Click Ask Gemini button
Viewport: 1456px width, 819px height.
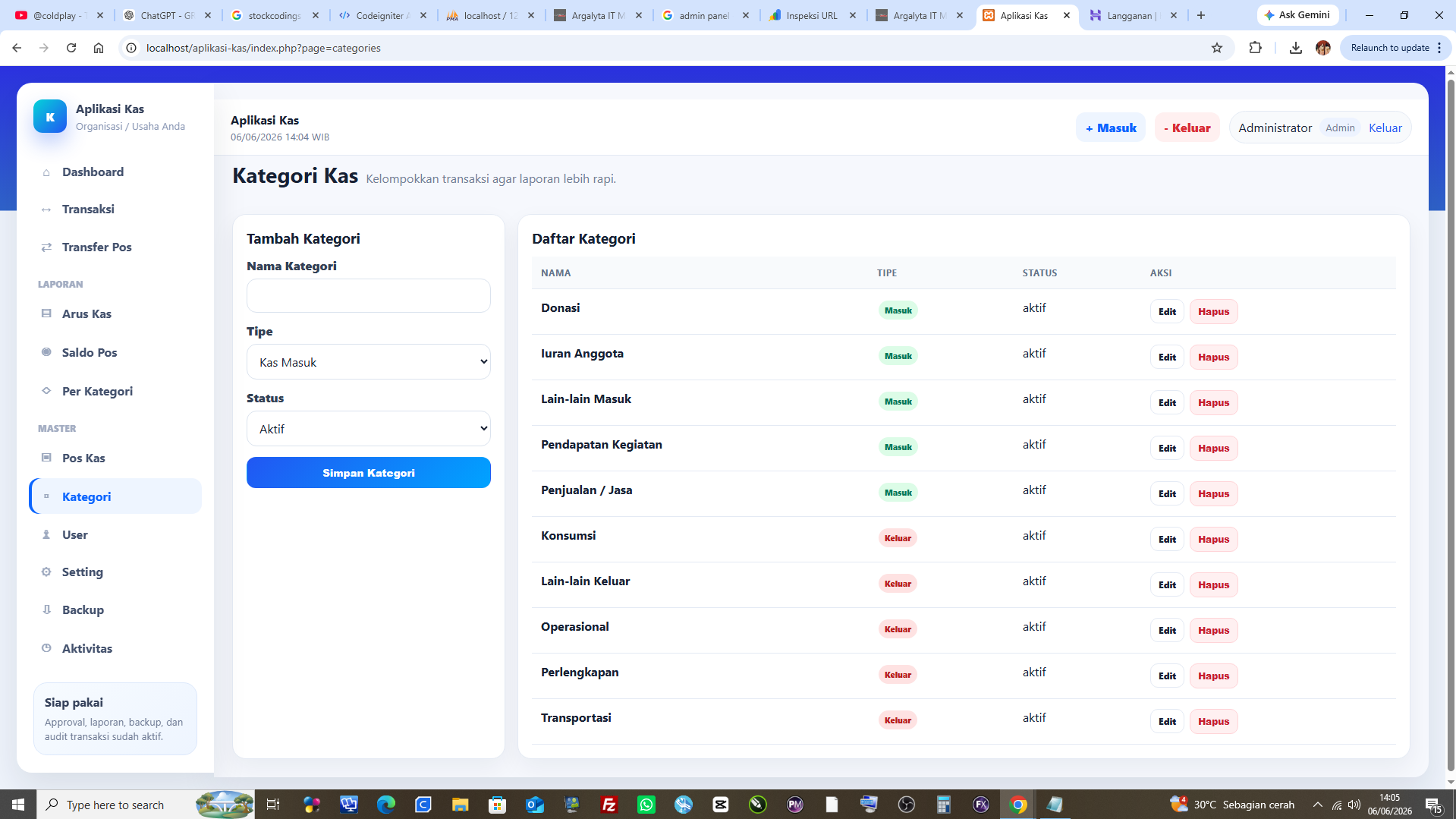(1297, 15)
